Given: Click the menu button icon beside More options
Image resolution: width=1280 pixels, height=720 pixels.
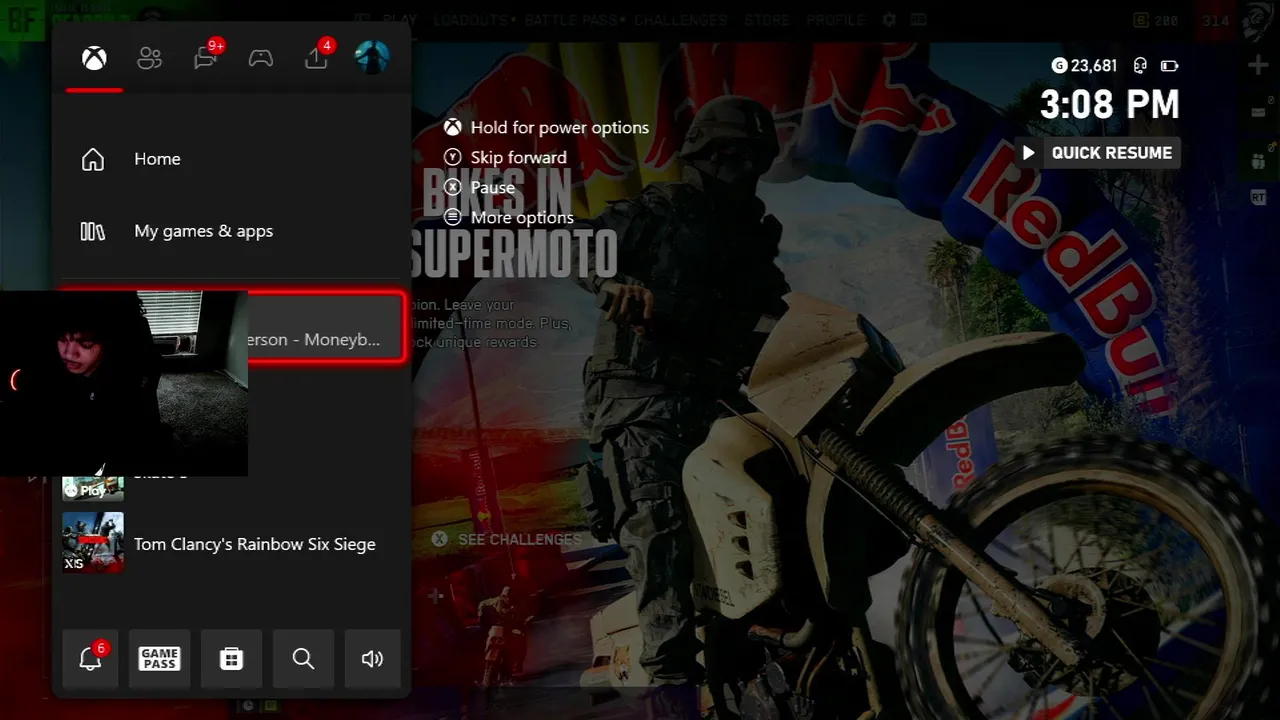Looking at the screenshot, I should coord(453,217).
